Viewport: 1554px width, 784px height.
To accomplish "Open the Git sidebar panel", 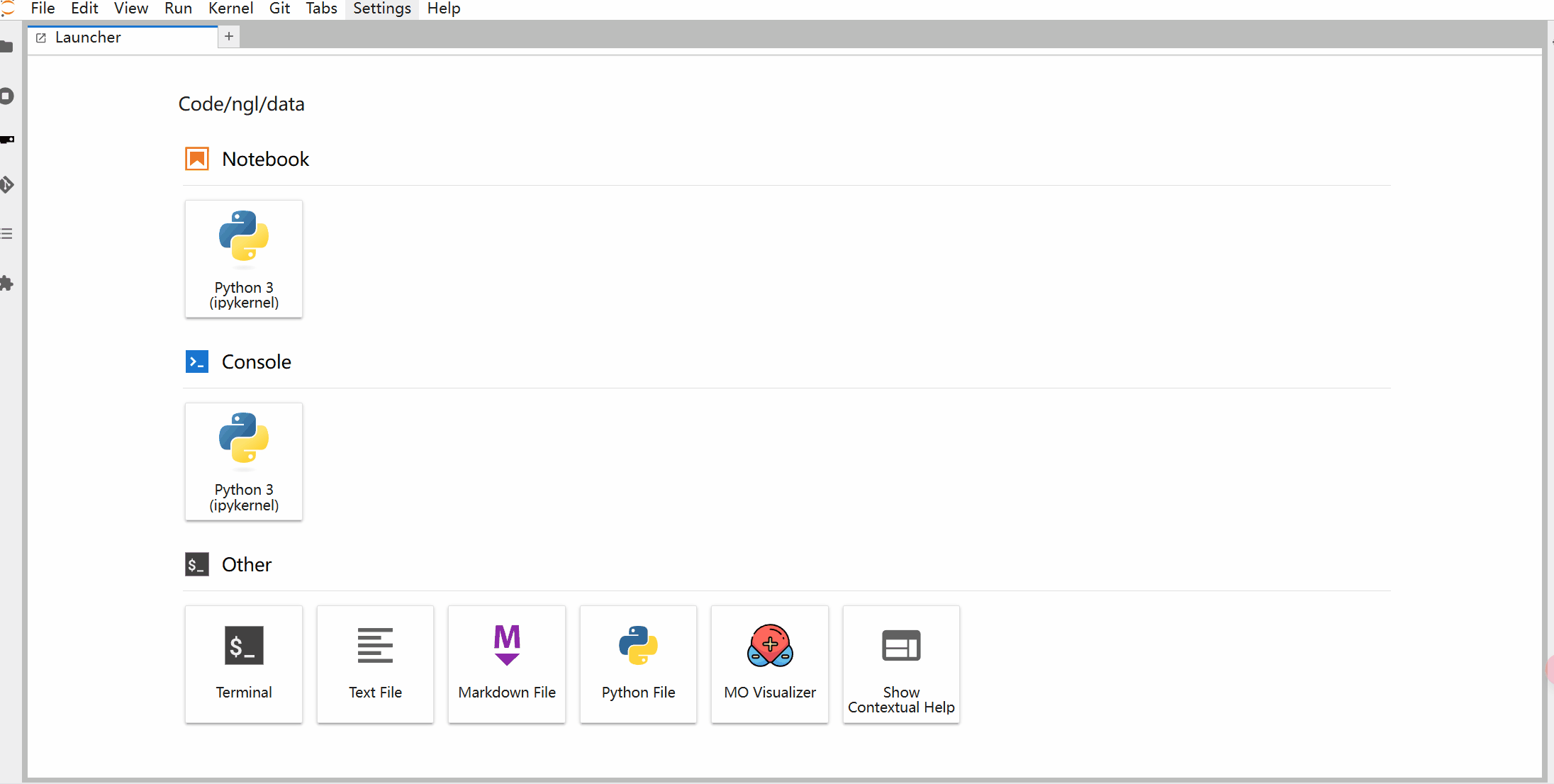I will pos(7,185).
